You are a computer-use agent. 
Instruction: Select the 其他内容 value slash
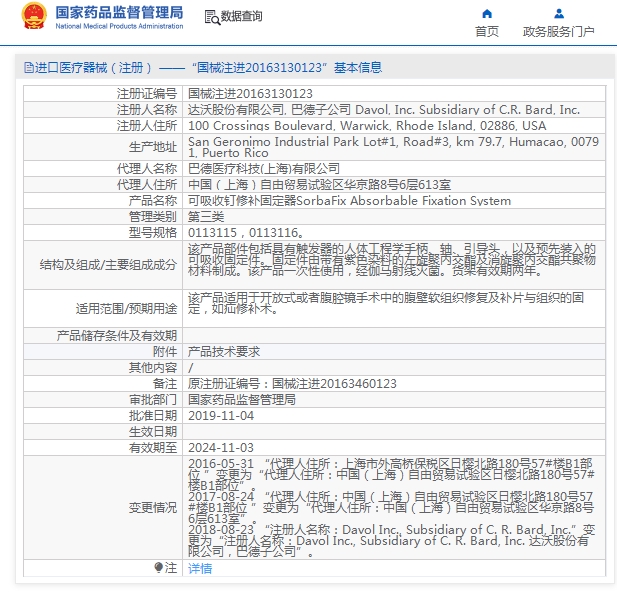(191, 368)
